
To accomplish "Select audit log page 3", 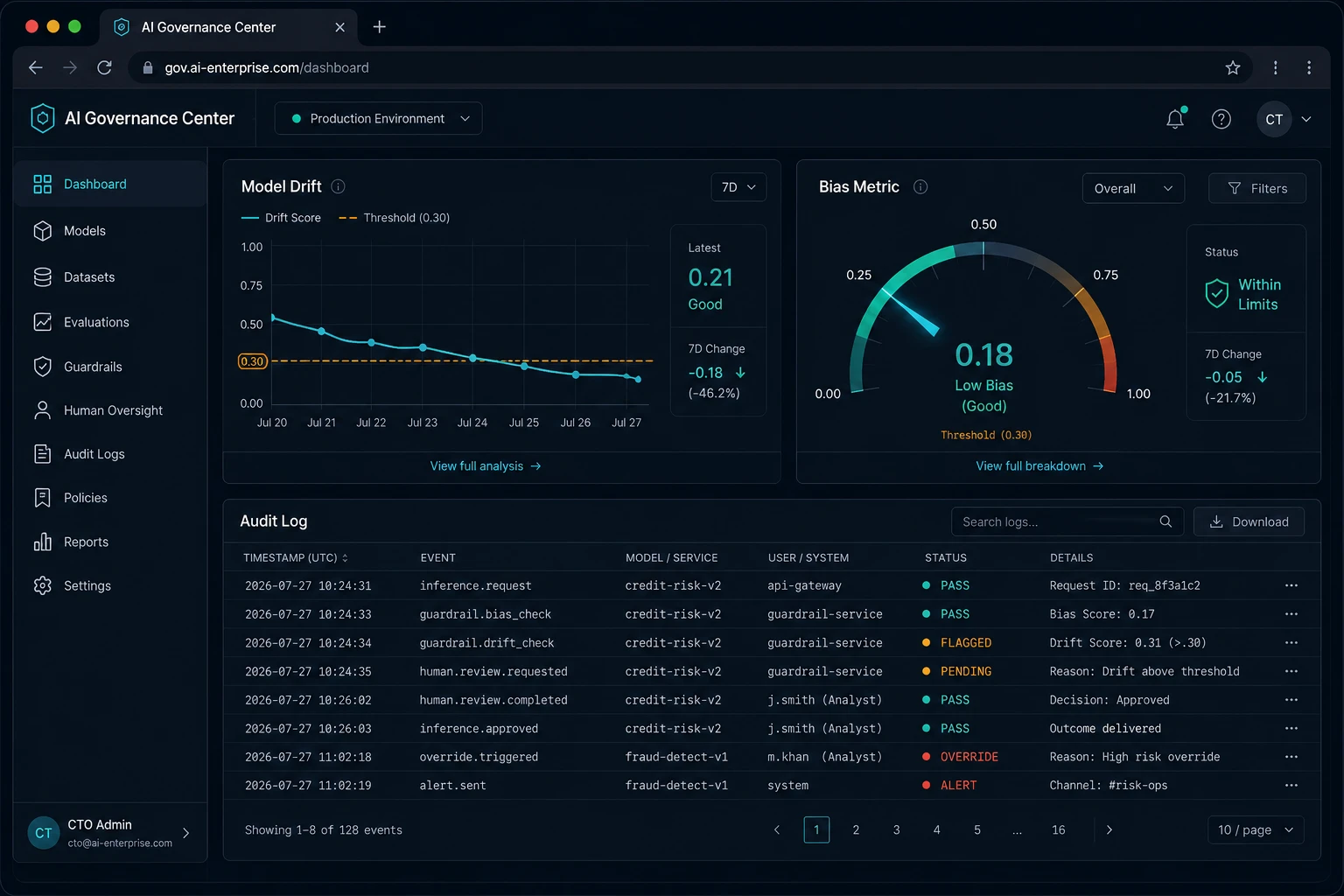I will point(897,829).
